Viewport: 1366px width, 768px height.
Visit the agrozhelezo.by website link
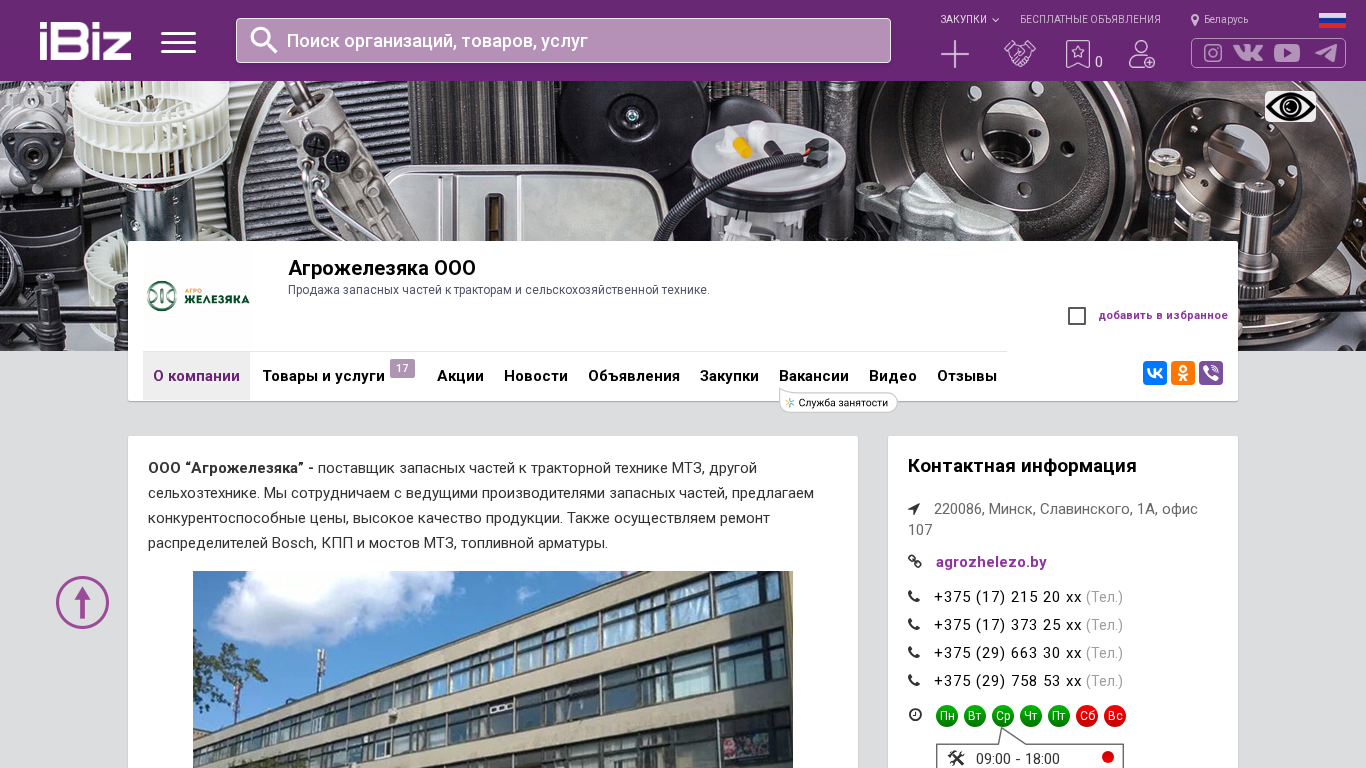coord(991,562)
